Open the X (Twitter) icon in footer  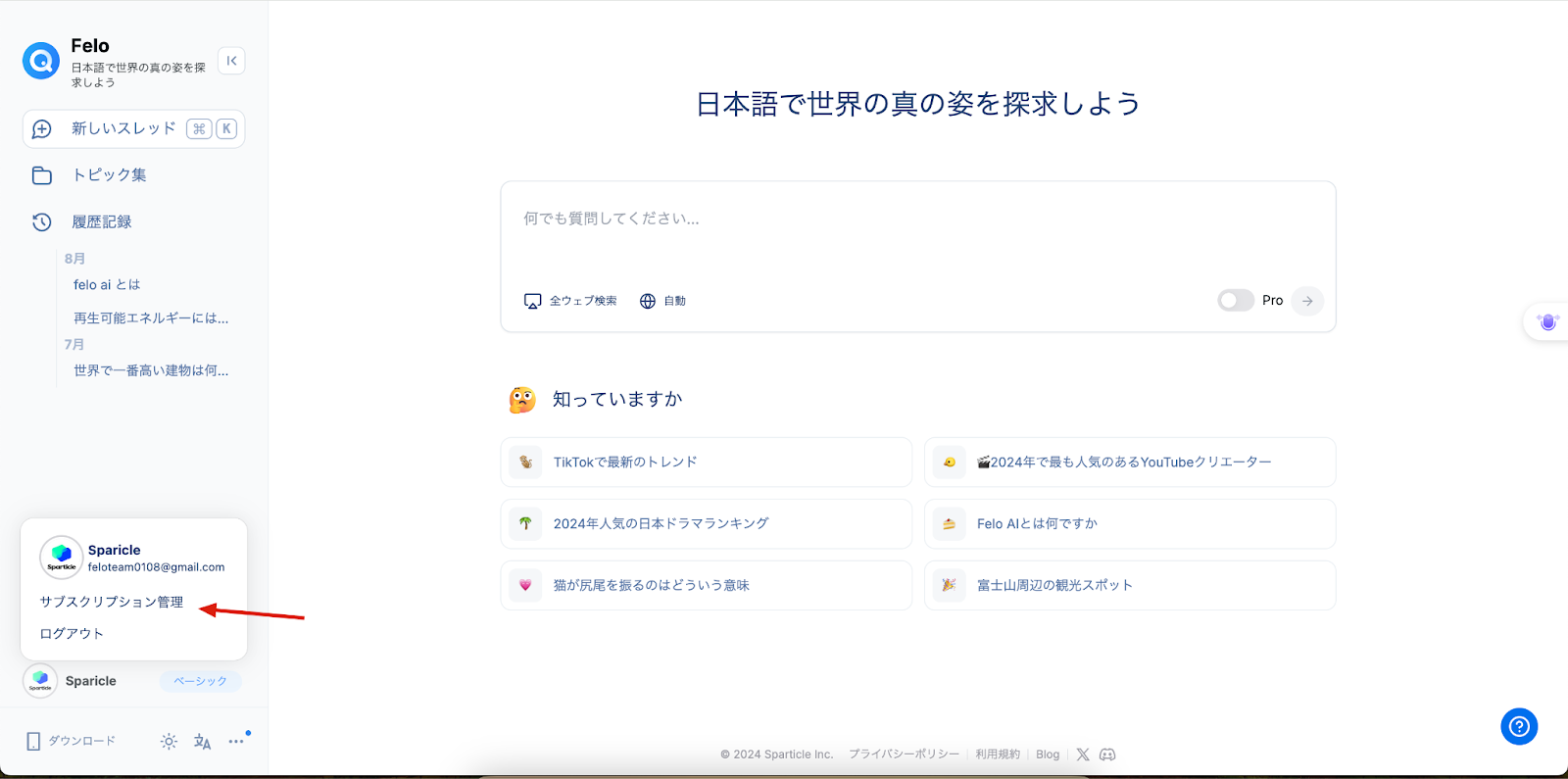(x=1083, y=755)
